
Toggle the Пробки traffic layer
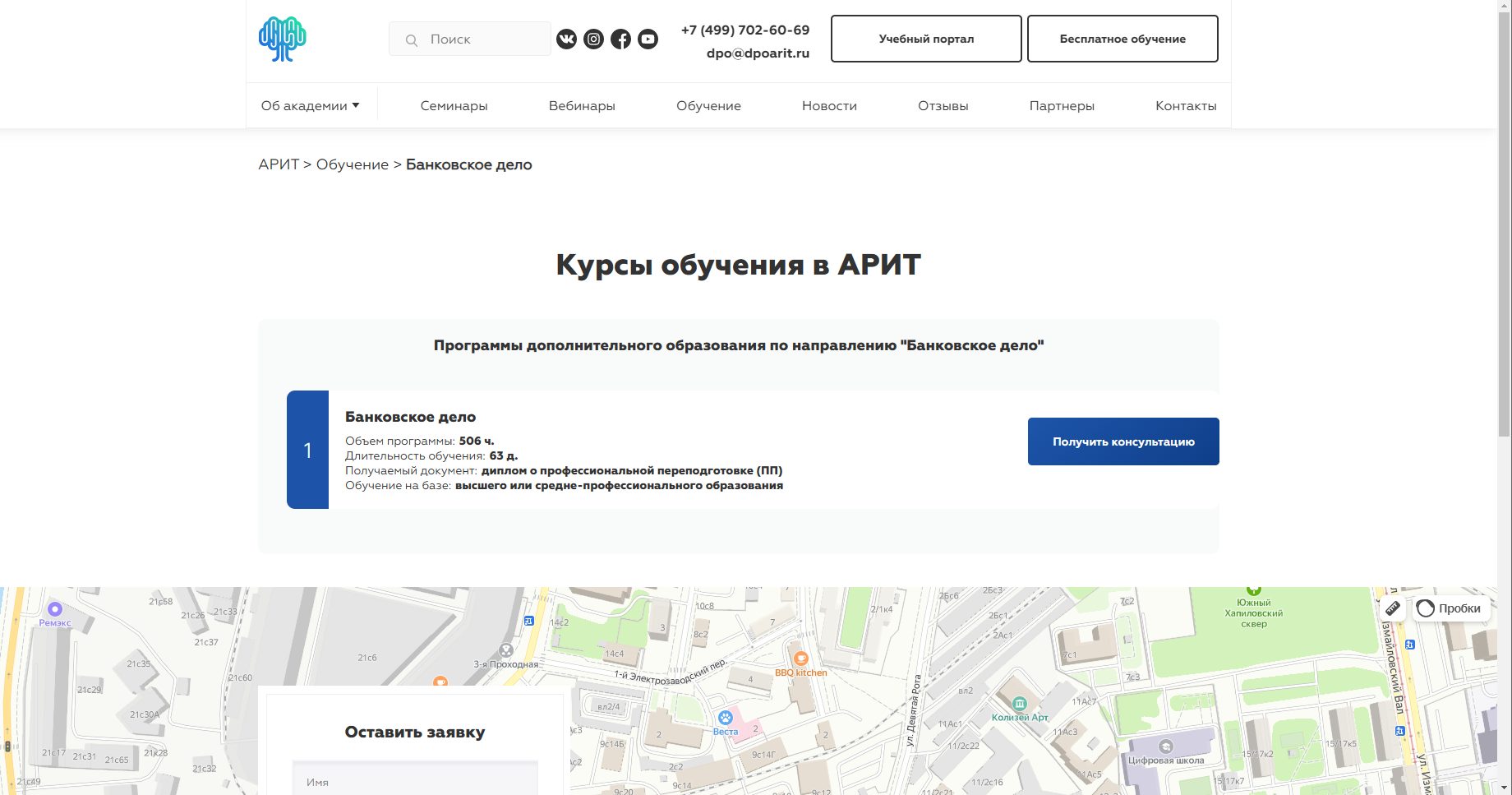click(x=1450, y=608)
